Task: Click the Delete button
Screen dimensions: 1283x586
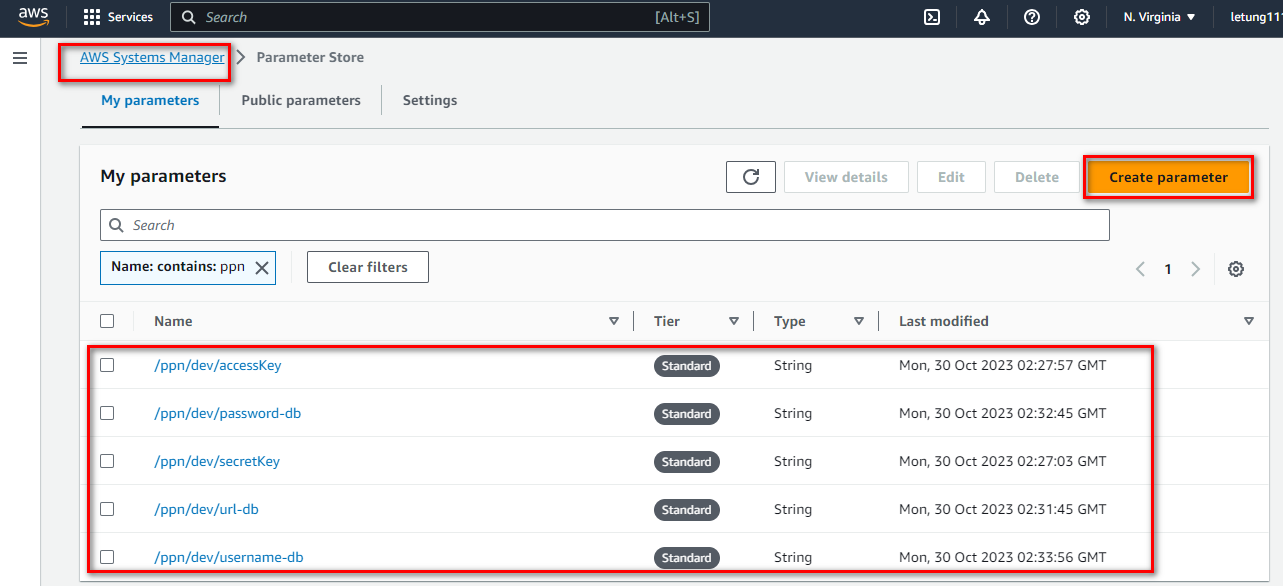Action: (x=1037, y=177)
